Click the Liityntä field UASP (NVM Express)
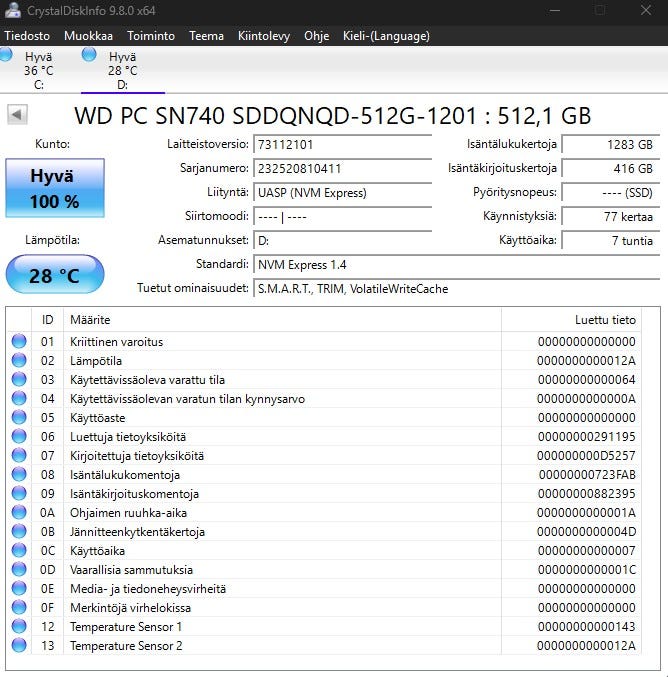This screenshot has height=677, width=668. coord(343,193)
